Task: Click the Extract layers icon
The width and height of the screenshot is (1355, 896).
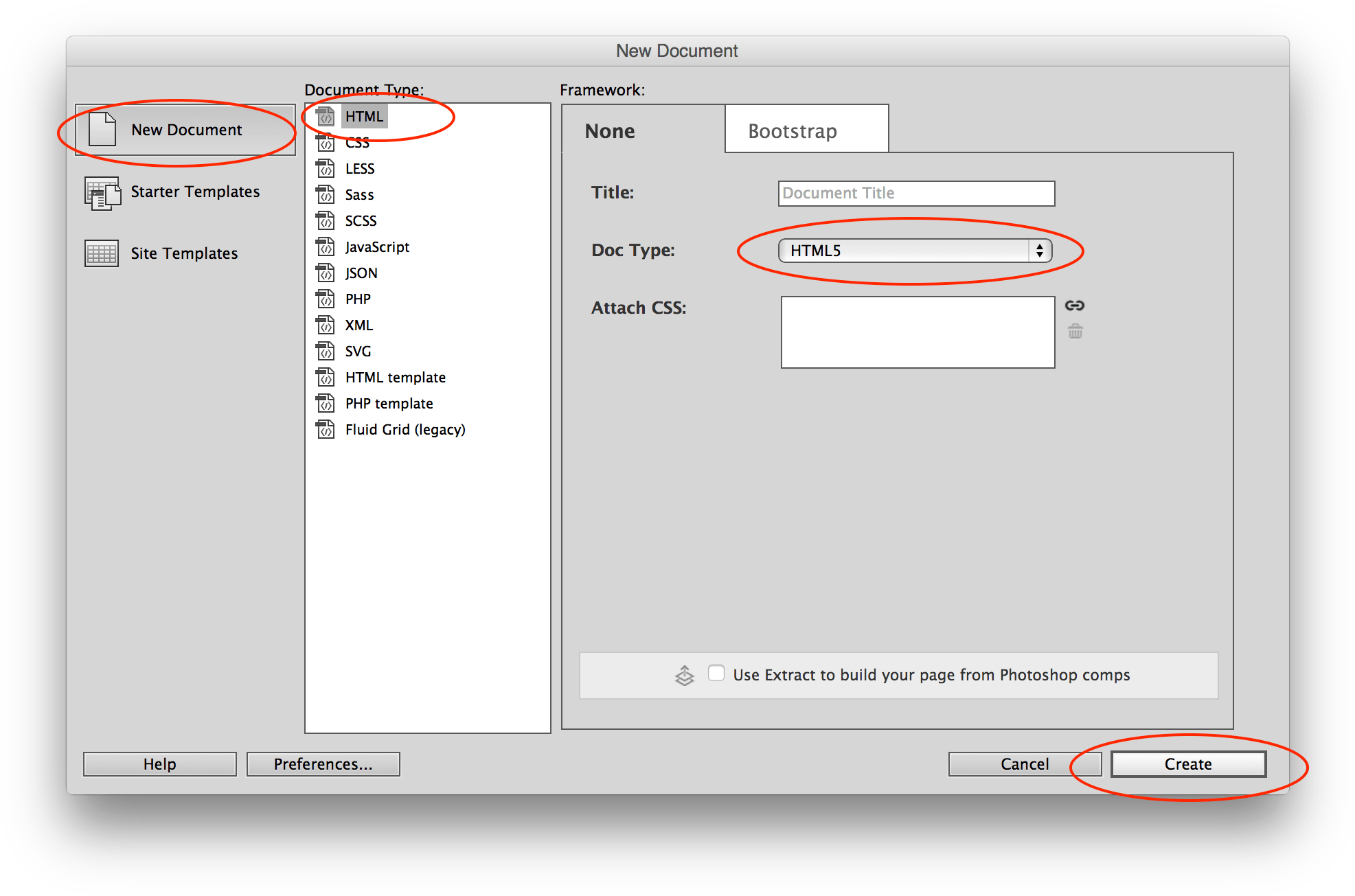Action: click(x=685, y=676)
